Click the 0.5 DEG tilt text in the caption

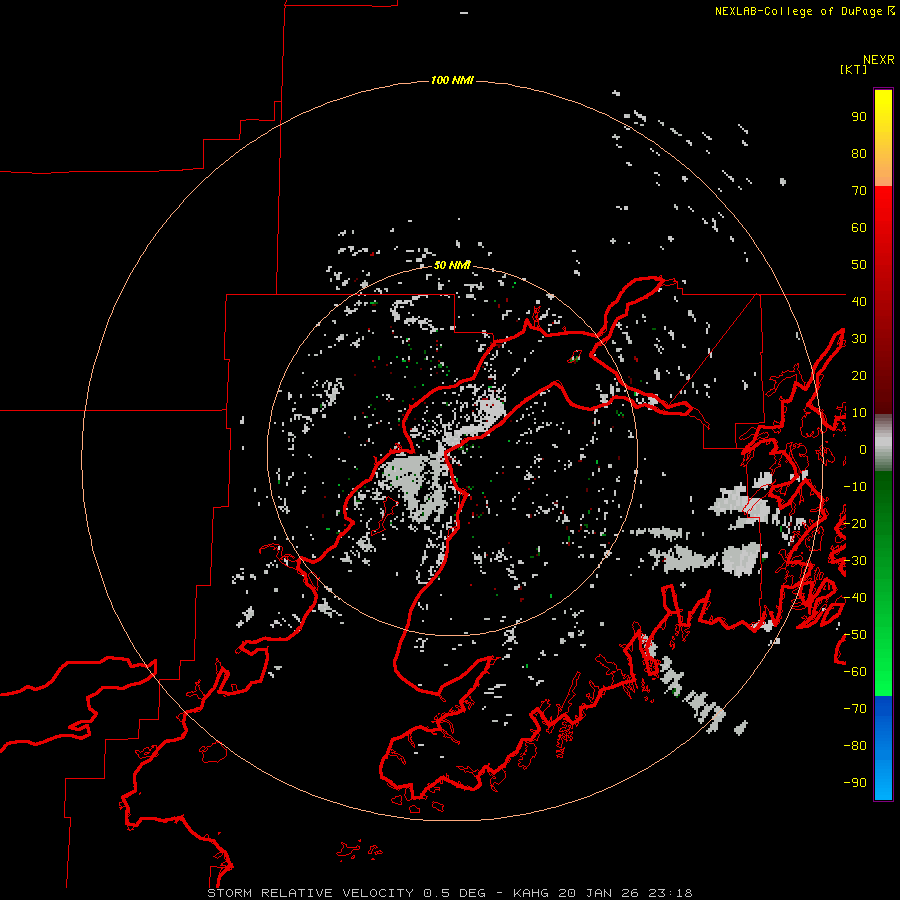455,893
